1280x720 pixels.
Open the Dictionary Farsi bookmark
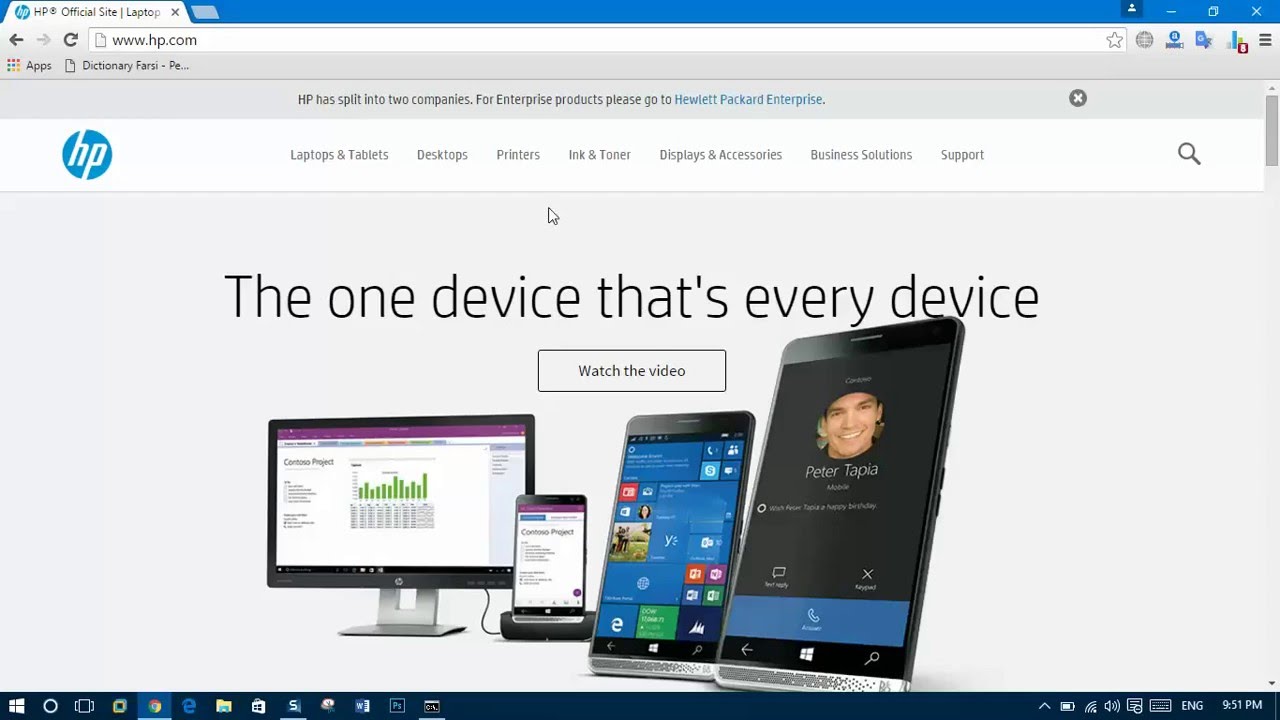pos(126,65)
